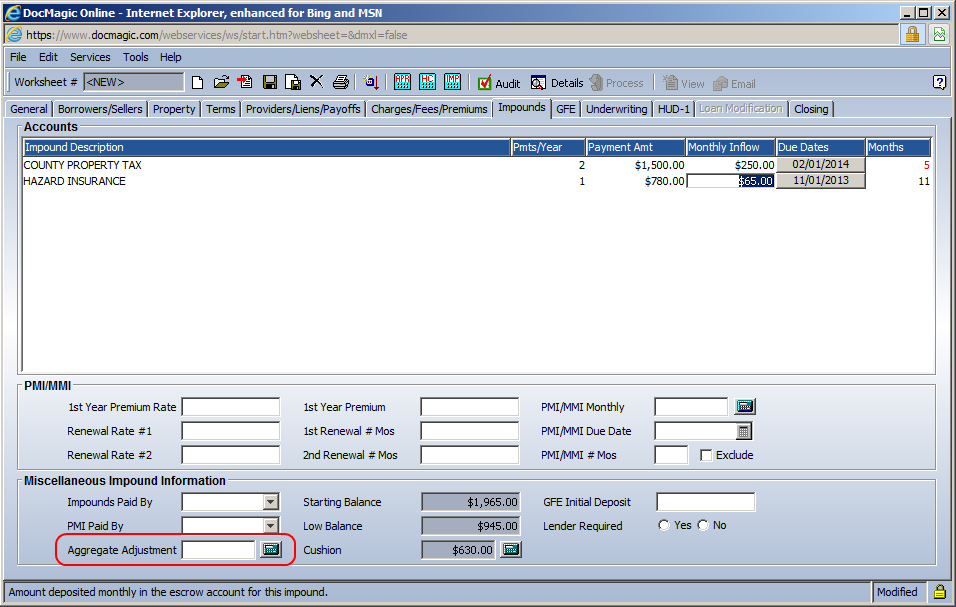Click the import document icon with red arrow
Viewport: 956px width, 607px height.
245,82
